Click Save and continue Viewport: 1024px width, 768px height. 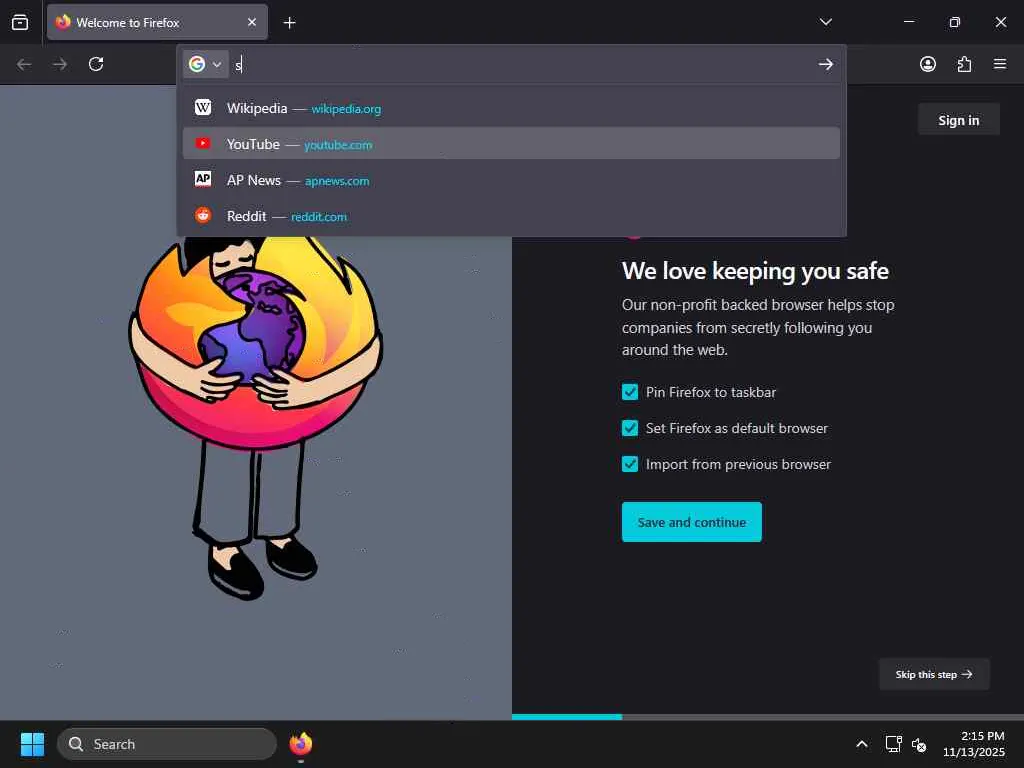pos(692,522)
